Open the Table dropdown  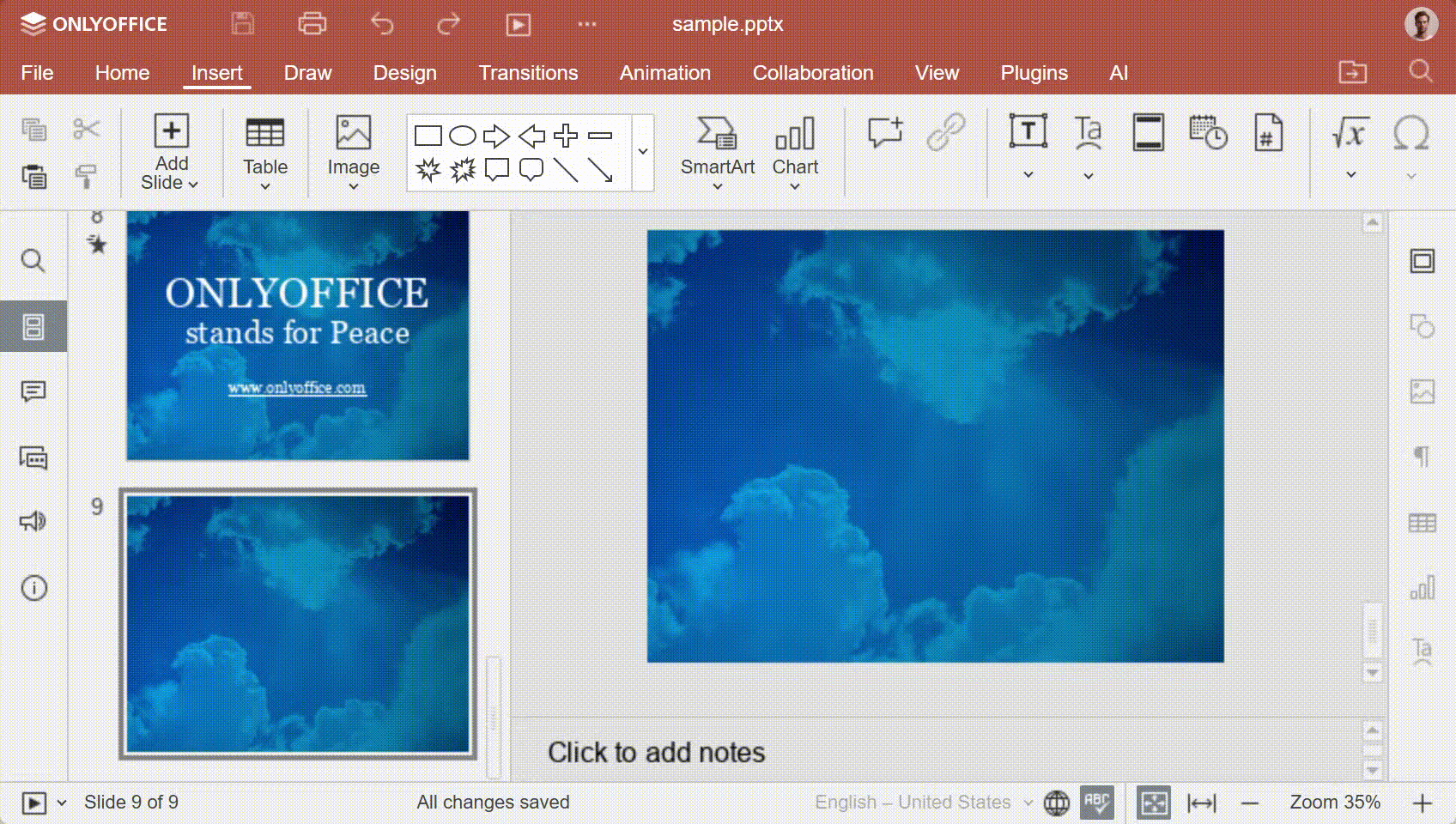coord(265,186)
